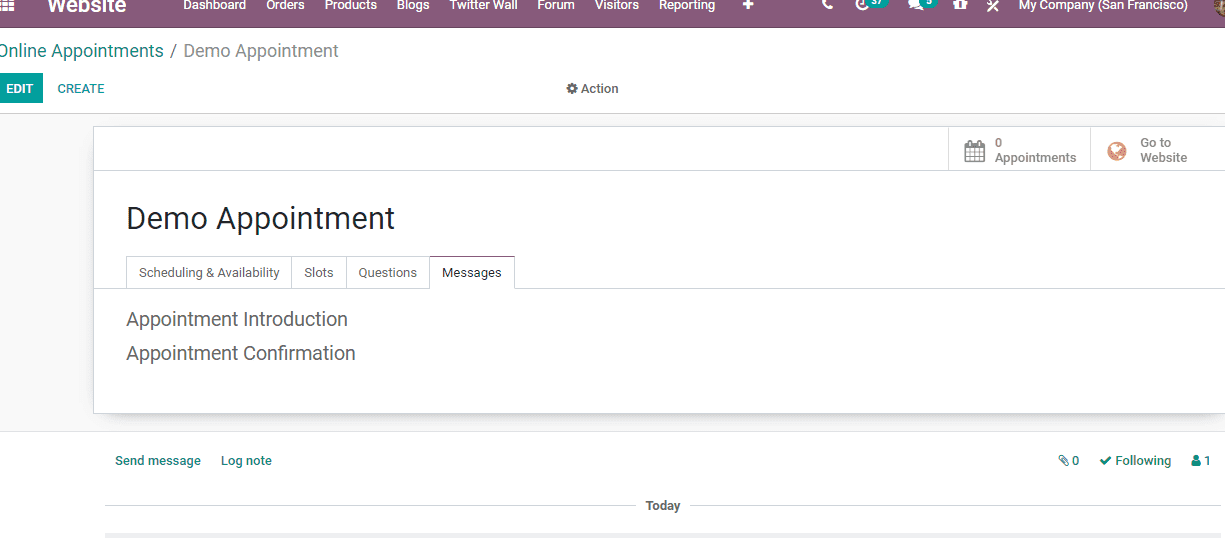The height and width of the screenshot is (538, 1225).
Task: Click the gift icon in top bar
Action: (x=960, y=5)
